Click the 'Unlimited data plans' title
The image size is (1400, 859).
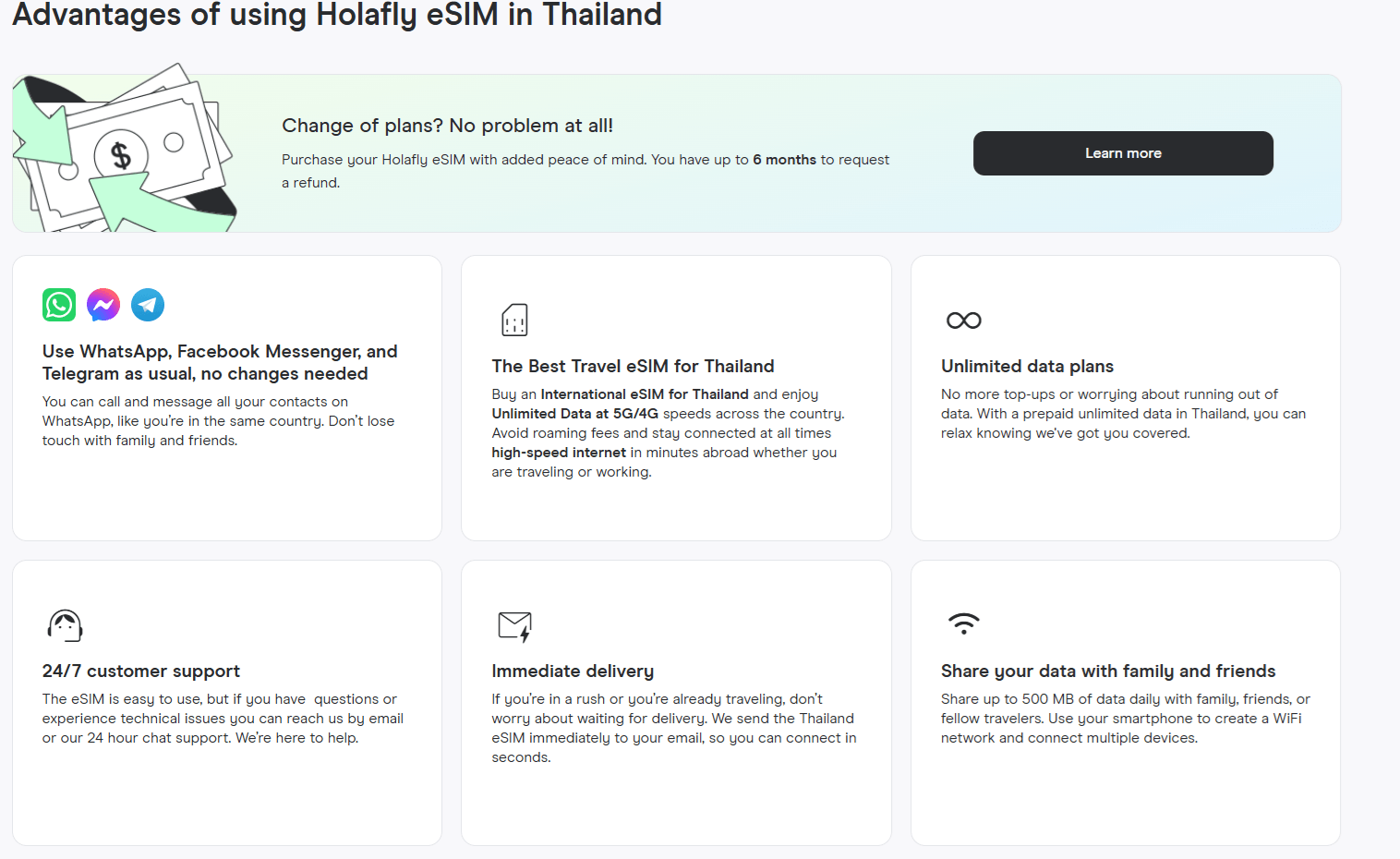[1027, 367]
